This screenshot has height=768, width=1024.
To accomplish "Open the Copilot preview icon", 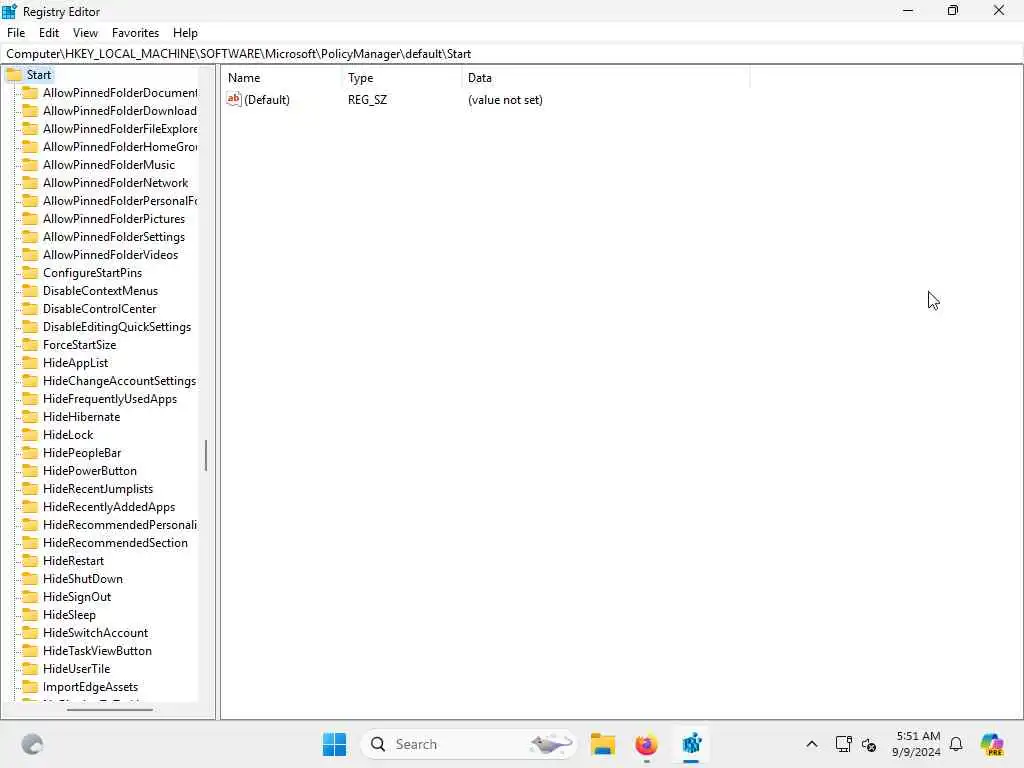I will tap(992, 744).
